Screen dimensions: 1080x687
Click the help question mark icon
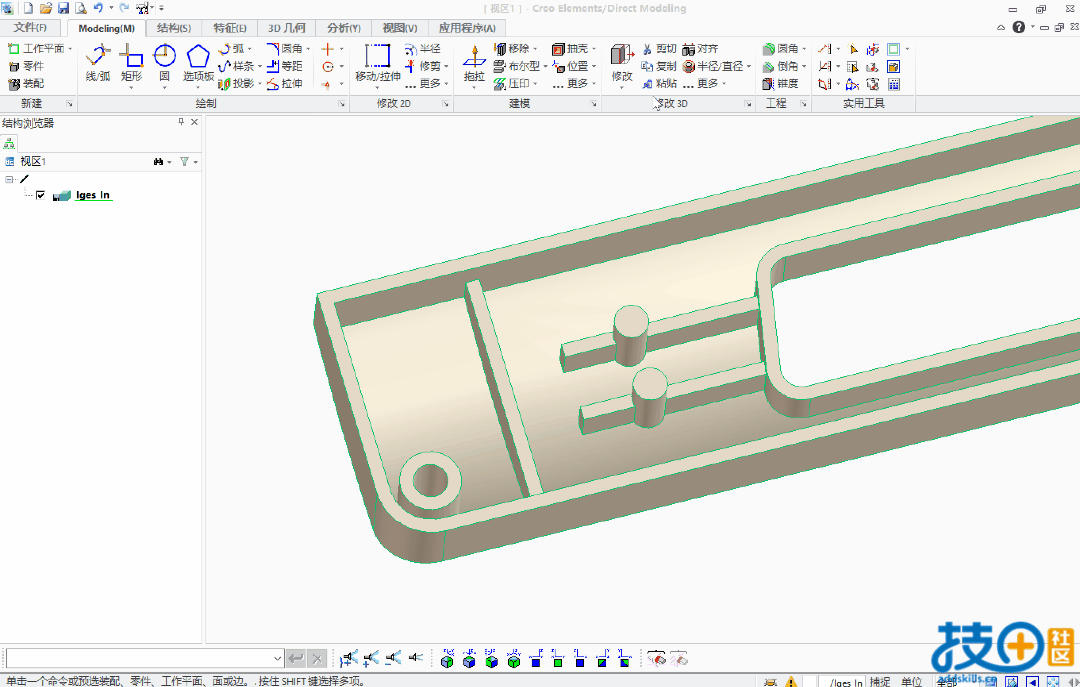[x=1019, y=28]
